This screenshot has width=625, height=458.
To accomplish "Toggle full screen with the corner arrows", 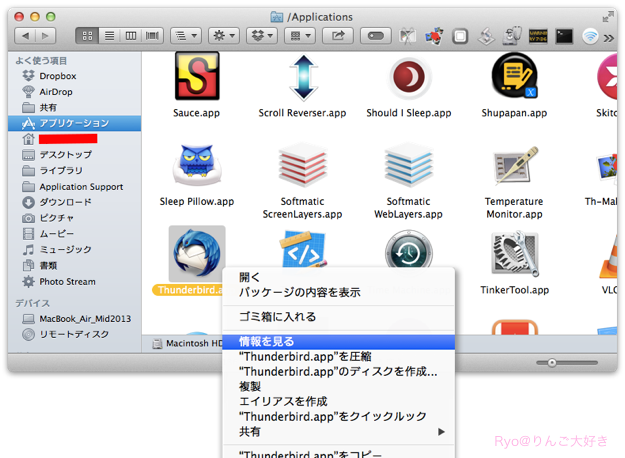I will pyautogui.click(x=607, y=17).
